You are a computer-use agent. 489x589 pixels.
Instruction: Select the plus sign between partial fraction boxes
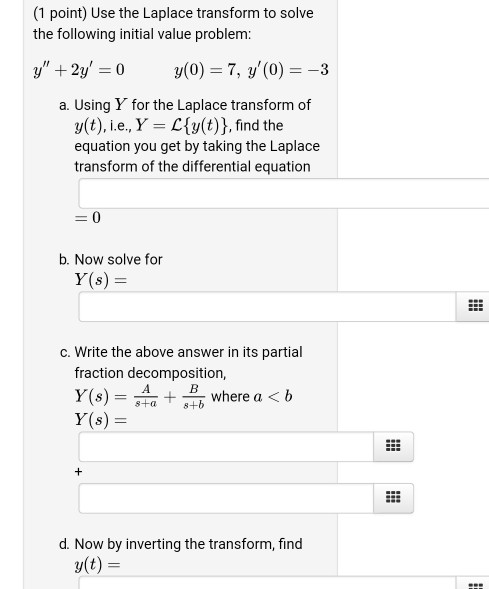78,472
